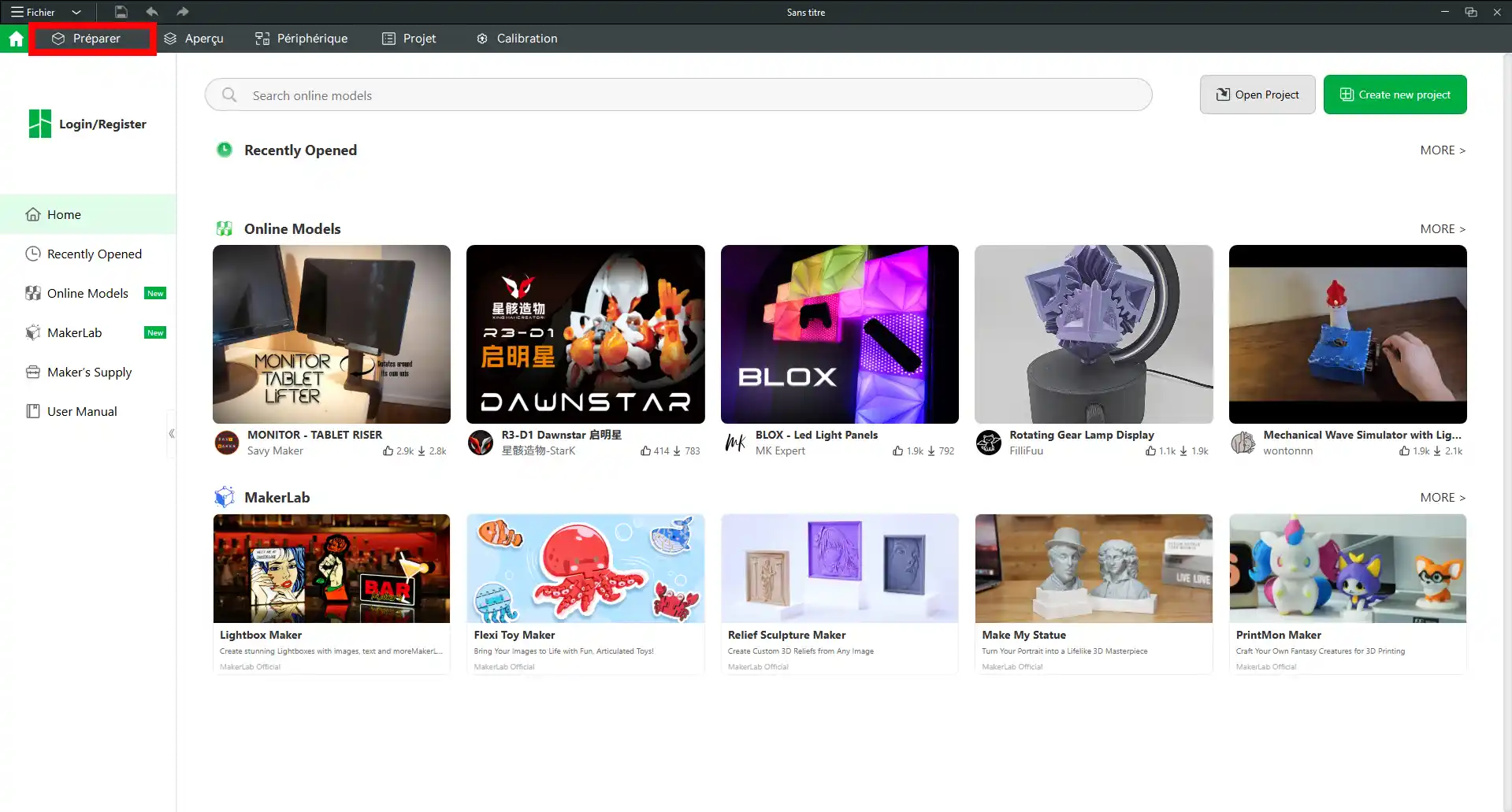1512x812 pixels.
Task: Click the Savy Maker author avatar
Action: coord(227,443)
